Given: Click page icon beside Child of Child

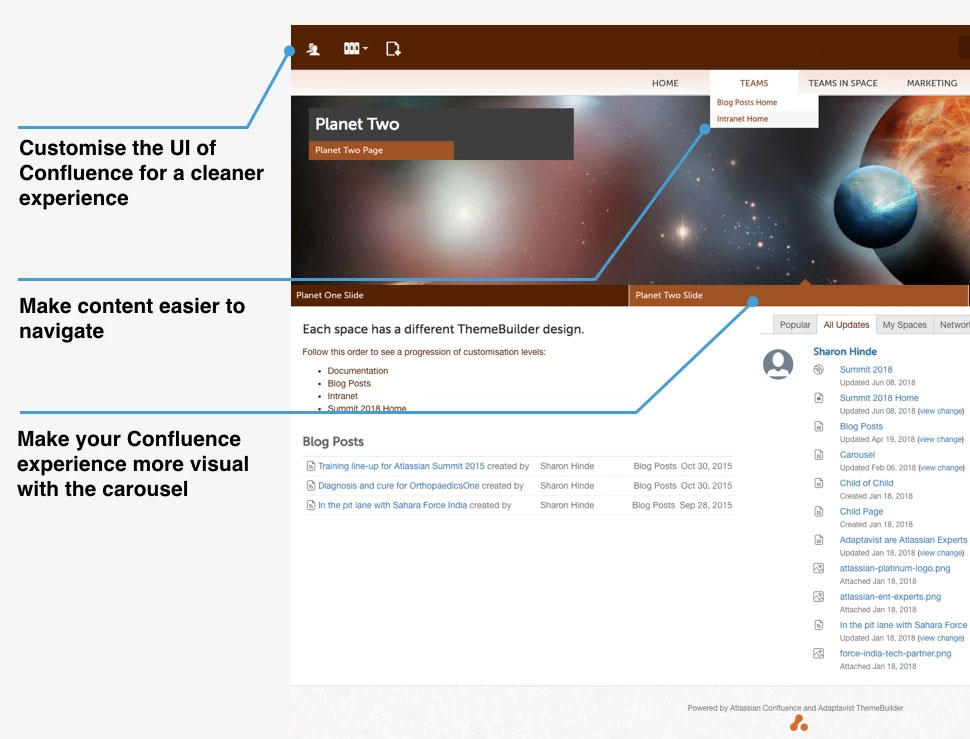Looking at the screenshot, I should coord(818,484).
